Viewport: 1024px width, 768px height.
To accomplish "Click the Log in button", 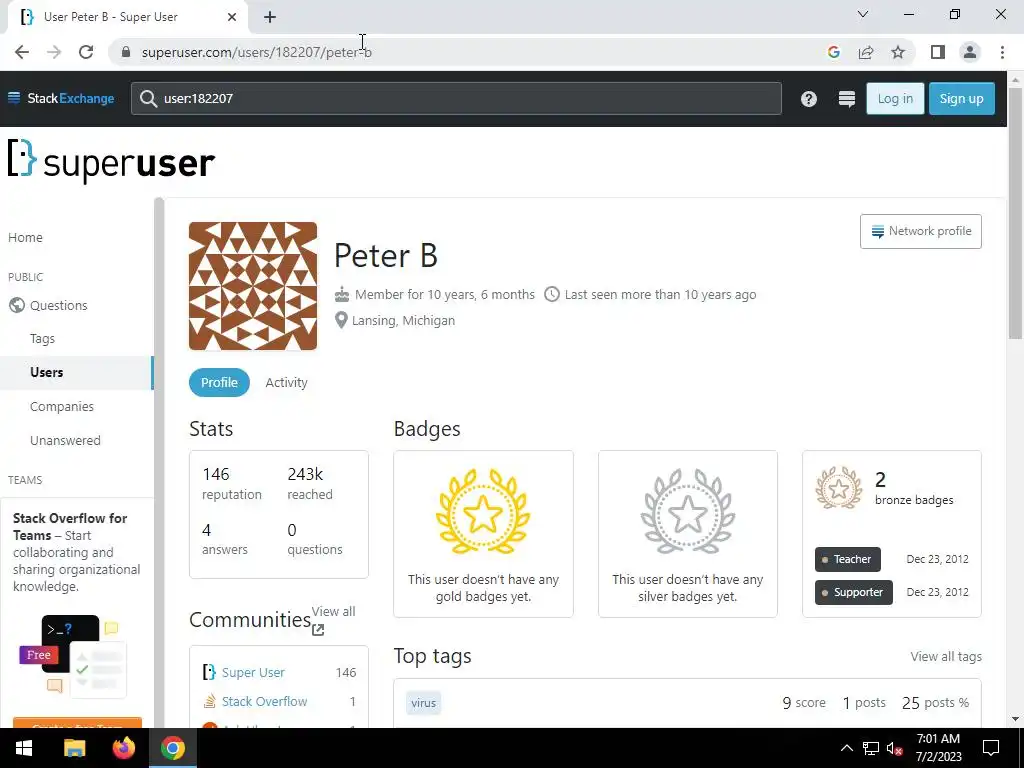I will click(x=895, y=99).
